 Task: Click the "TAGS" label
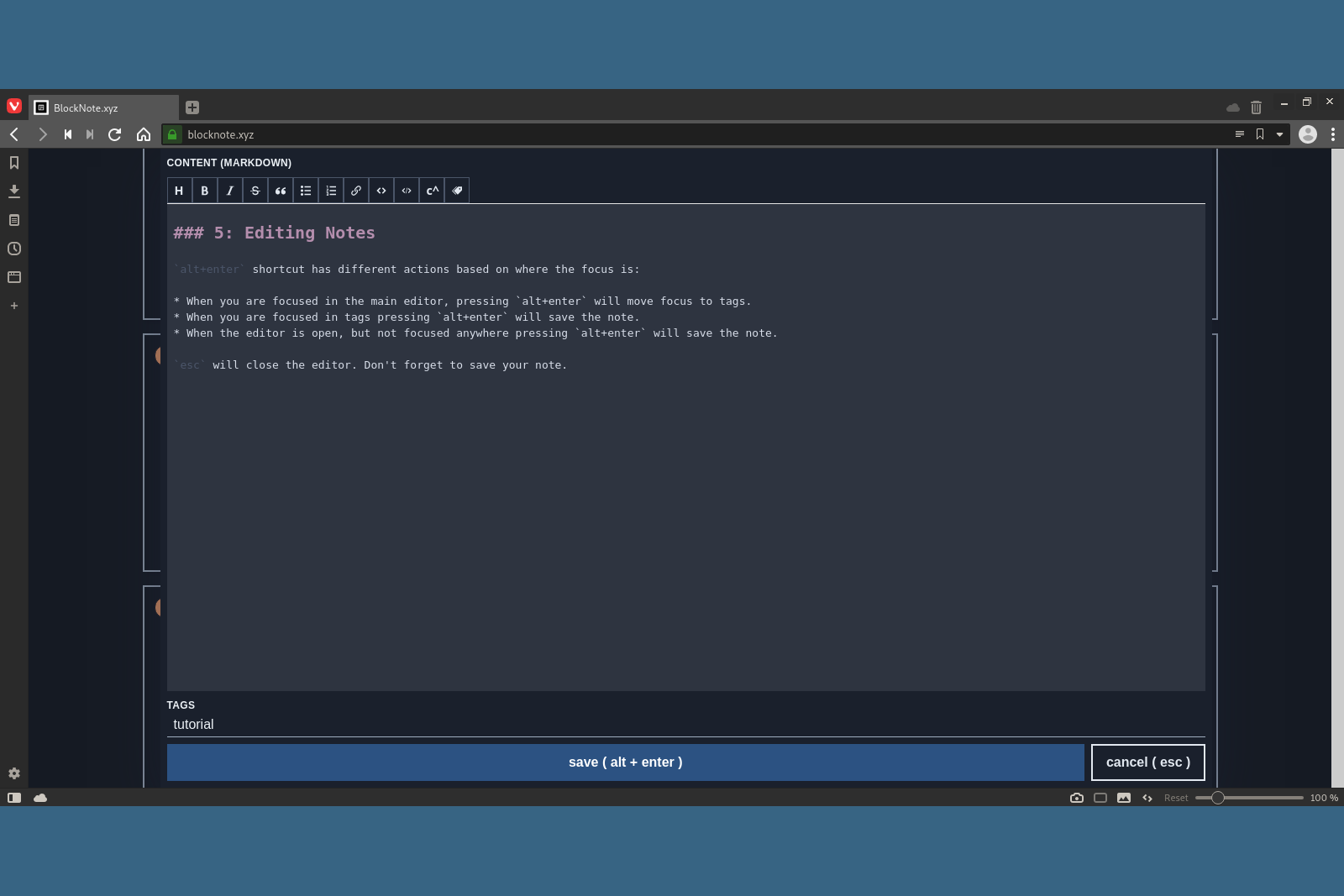click(x=181, y=705)
